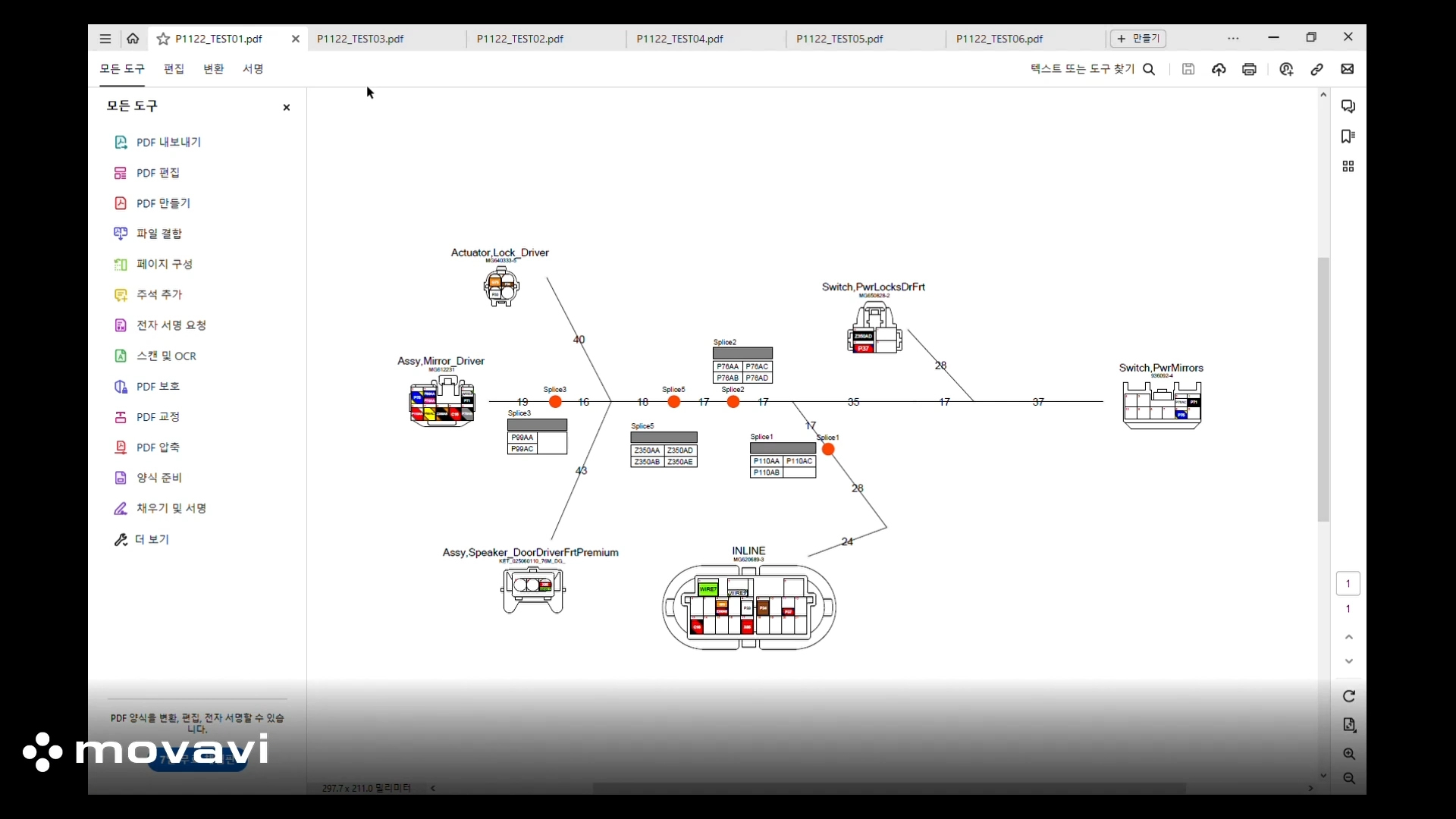Click the vertical scrollbar thumb
Viewport: 1456px width, 819px height.
1323,389
